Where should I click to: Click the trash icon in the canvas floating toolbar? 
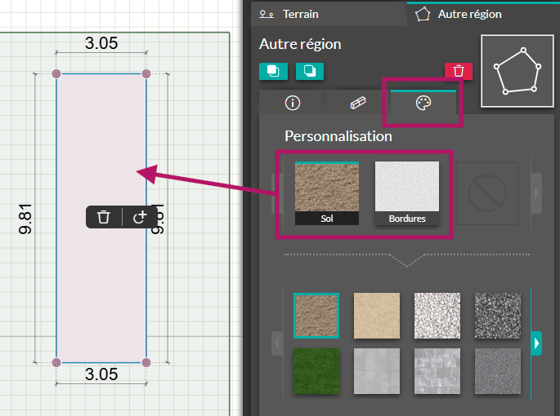(x=104, y=217)
